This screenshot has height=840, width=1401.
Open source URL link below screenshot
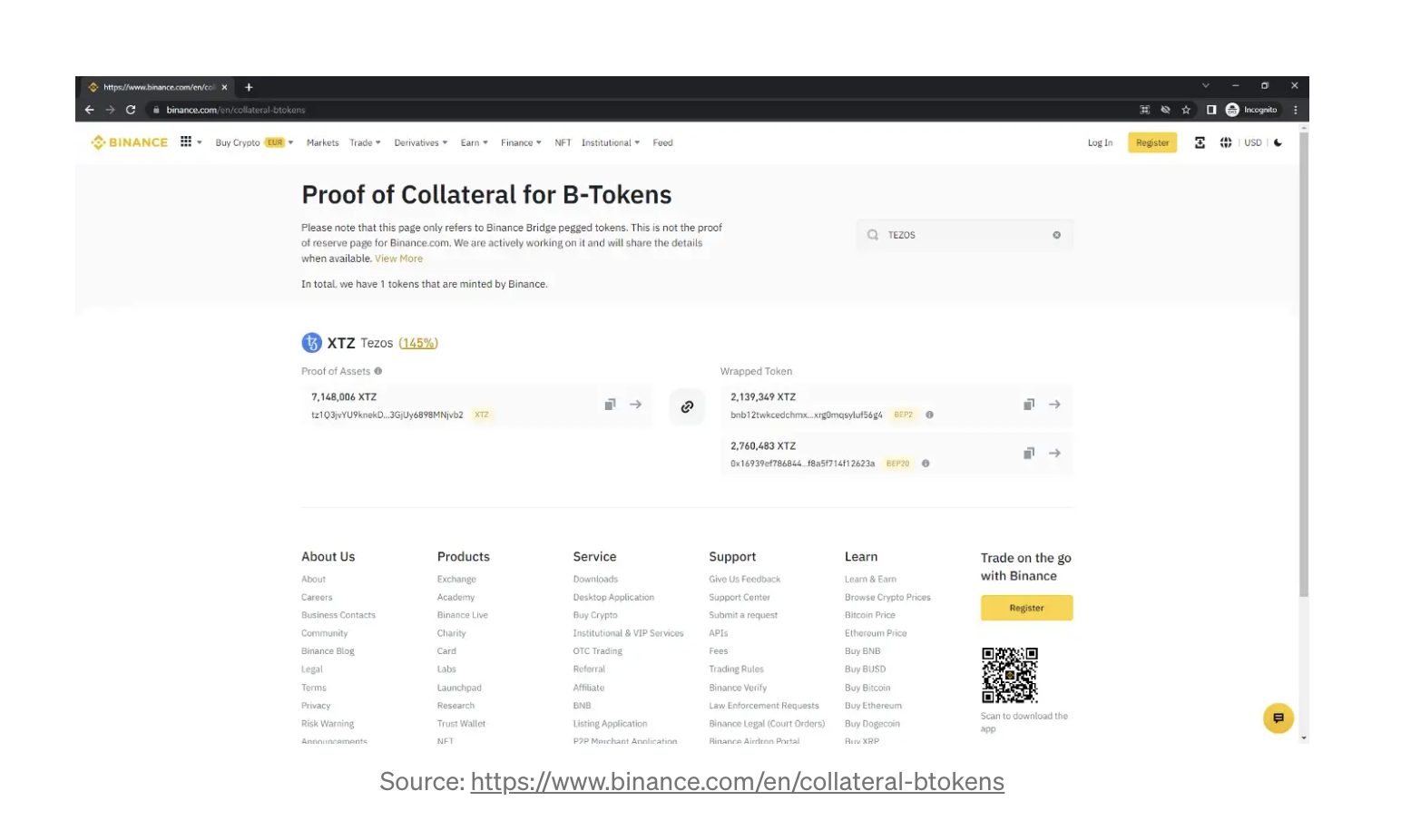737,782
